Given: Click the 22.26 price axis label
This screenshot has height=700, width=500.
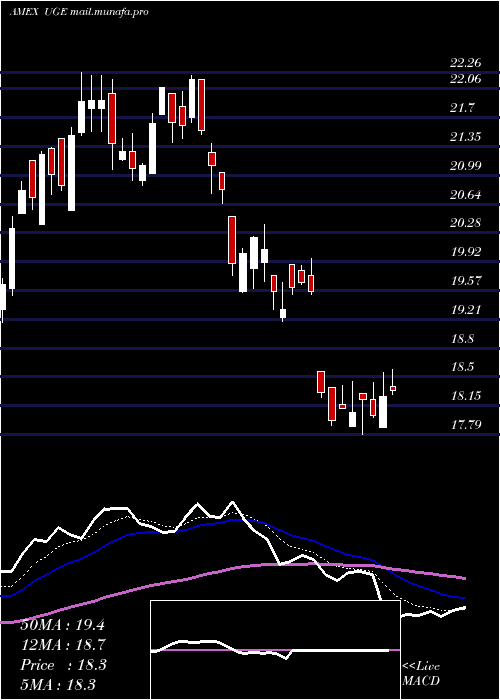Looking at the screenshot, I should (x=466, y=62).
